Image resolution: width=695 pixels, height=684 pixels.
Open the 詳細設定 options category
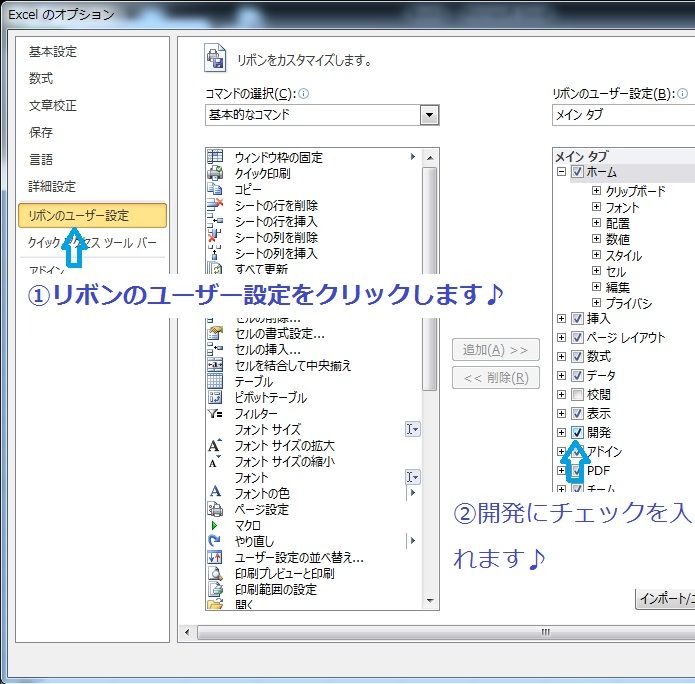pyautogui.click(x=52, y=186)
